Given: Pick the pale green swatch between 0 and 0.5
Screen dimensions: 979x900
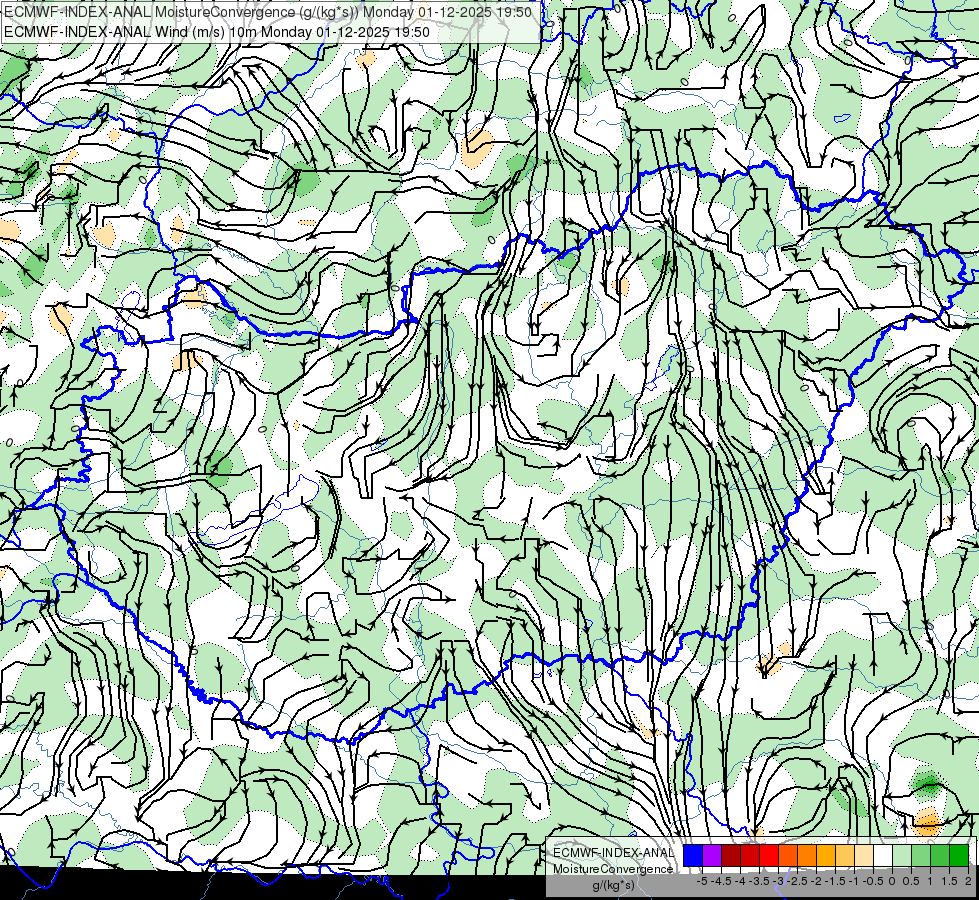Looking at the screenshot, I should (902, 856).
